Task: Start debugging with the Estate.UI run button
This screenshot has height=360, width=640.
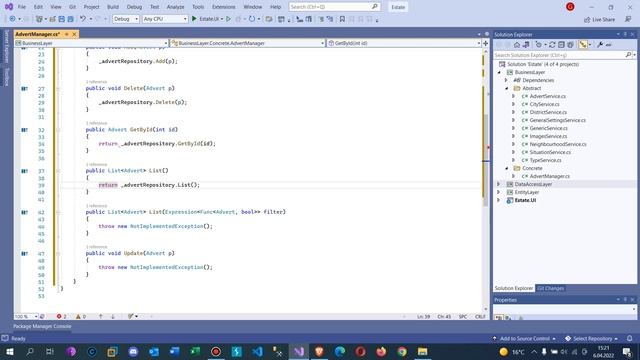Action: click(206, 19)
